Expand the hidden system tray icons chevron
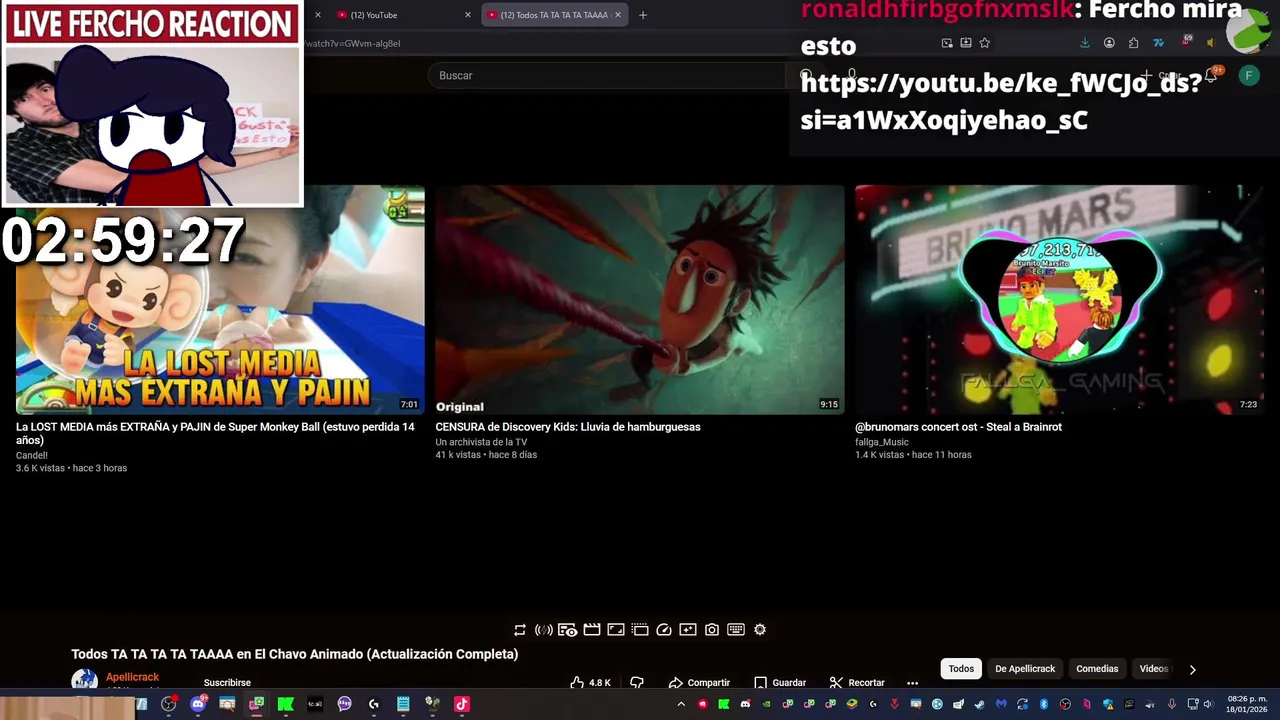Viewport: 1280px width, 720px height. 681,704
